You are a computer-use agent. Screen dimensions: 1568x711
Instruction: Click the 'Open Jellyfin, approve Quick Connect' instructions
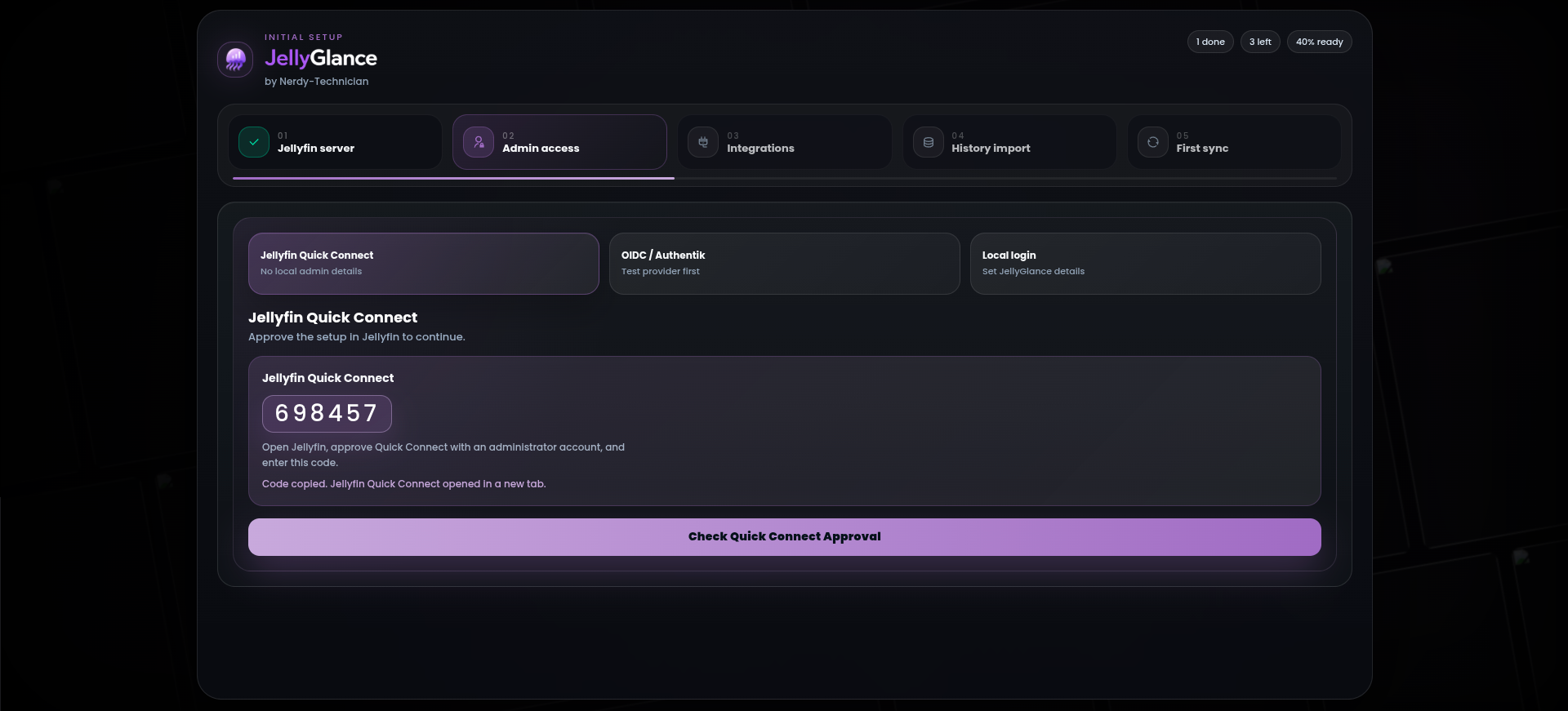point(443,455)
